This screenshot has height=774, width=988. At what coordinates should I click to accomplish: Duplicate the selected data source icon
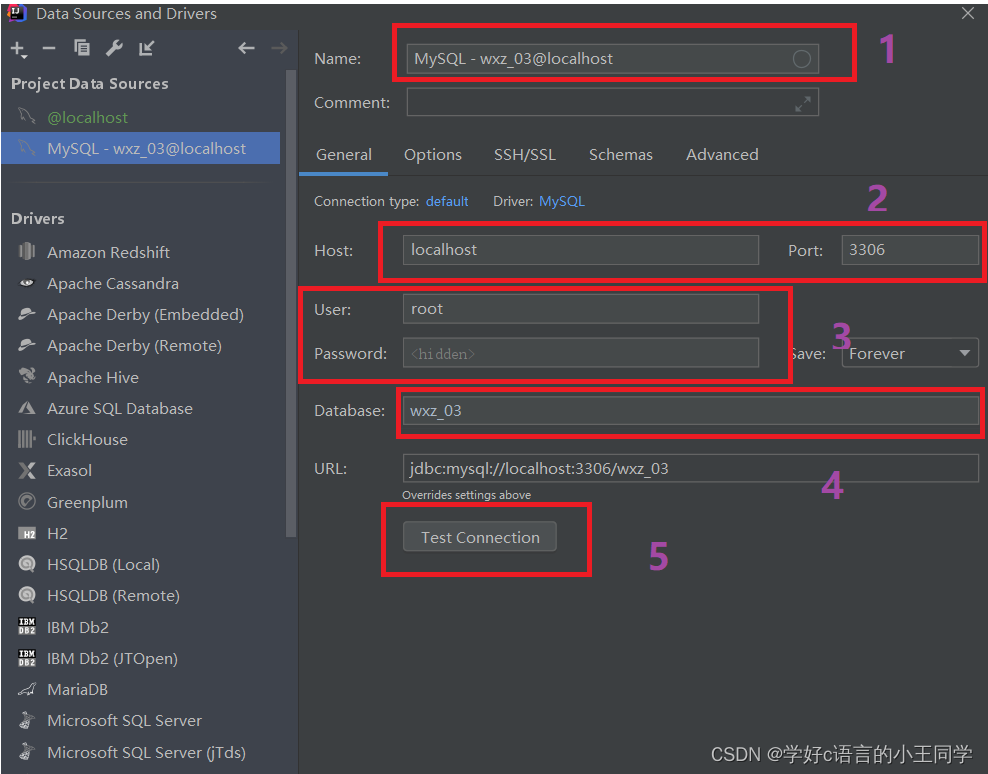82,48
